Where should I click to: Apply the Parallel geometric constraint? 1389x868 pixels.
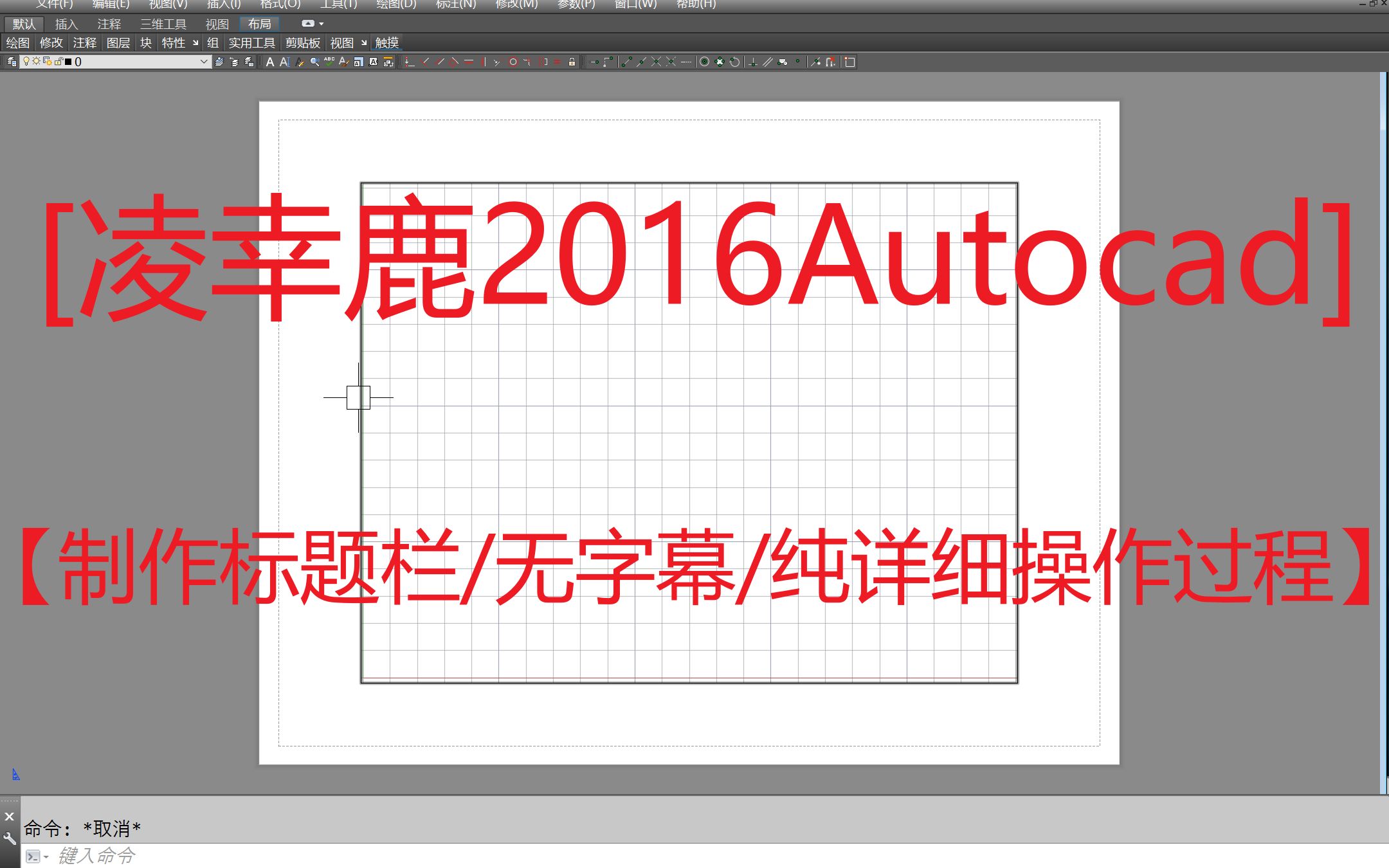[440, 62]
